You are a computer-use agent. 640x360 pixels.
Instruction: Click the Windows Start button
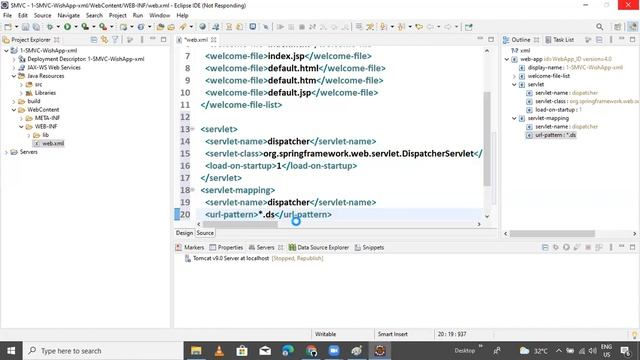tap(11, 351)
